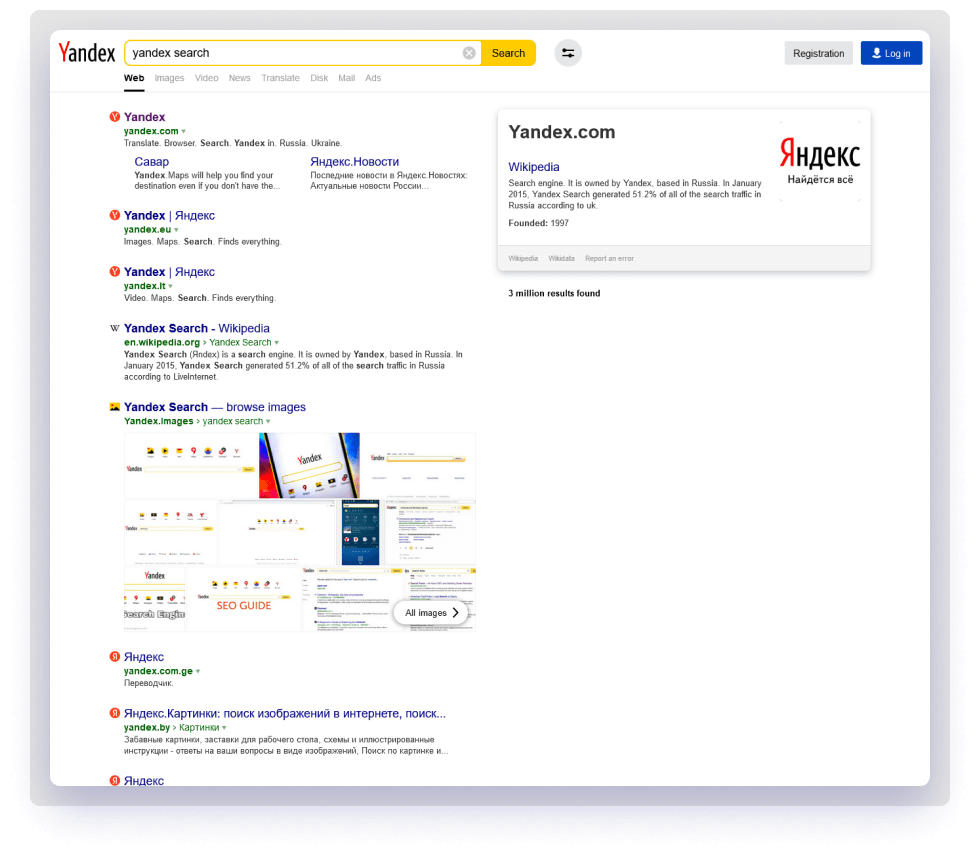Click the Yandex logo in header
This screenshot has width=980, height=856.
87,53
